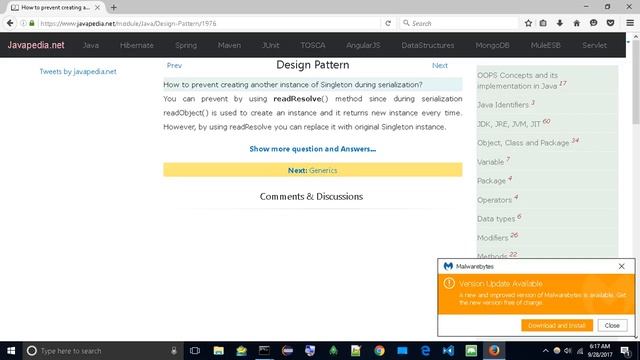The image size is (640, 360).
Task: Go to the Next question link
Action: tap(440, 65)
